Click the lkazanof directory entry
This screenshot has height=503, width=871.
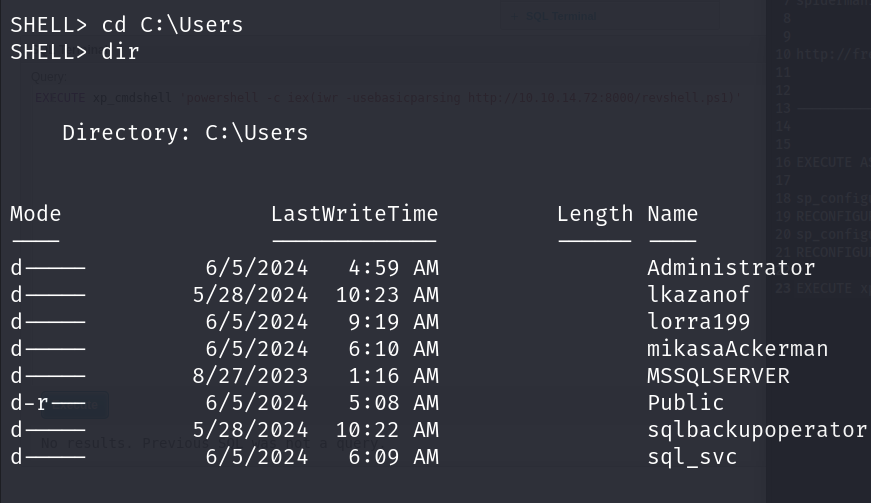(x=698, y=295)
